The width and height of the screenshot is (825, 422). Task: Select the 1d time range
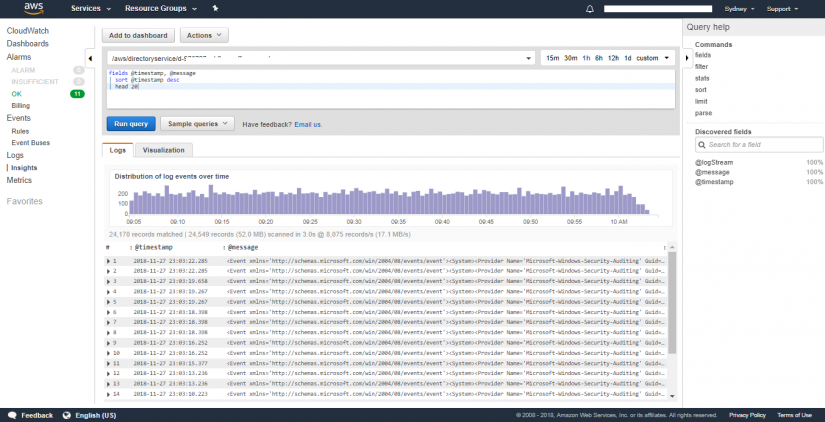(628, 58)
